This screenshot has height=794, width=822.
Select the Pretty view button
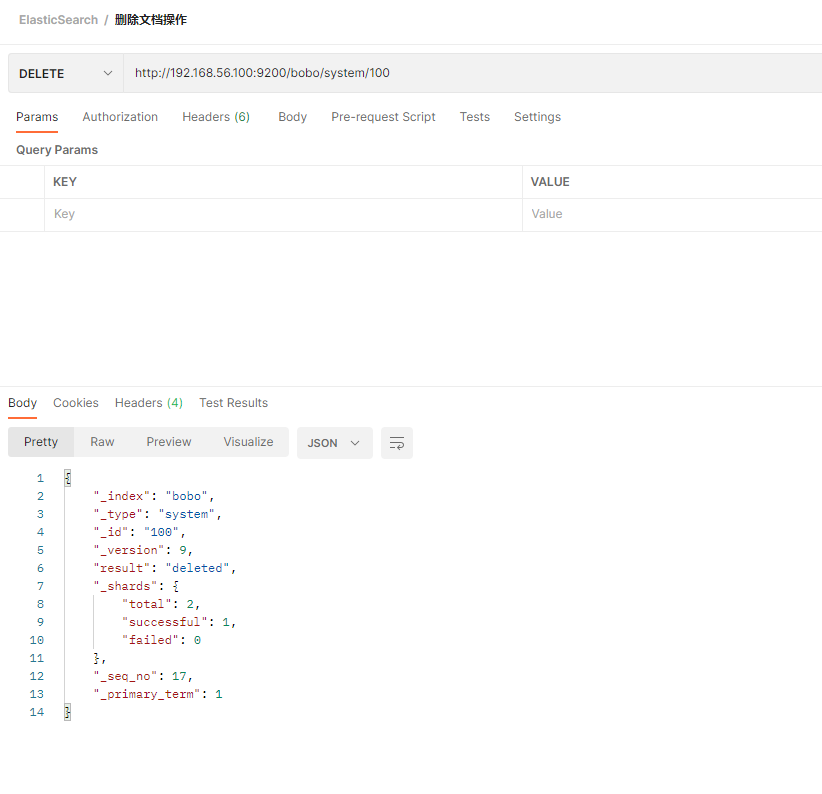point(41,442)
